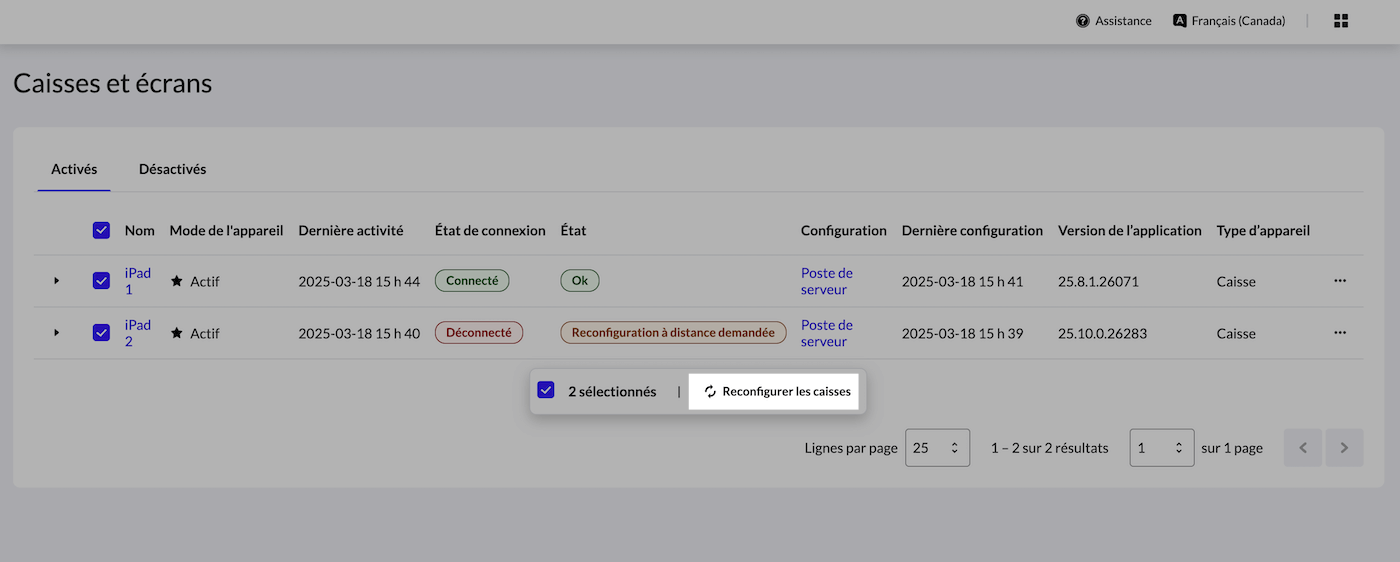Open the iPad 1 device link

tap(138, 281)
